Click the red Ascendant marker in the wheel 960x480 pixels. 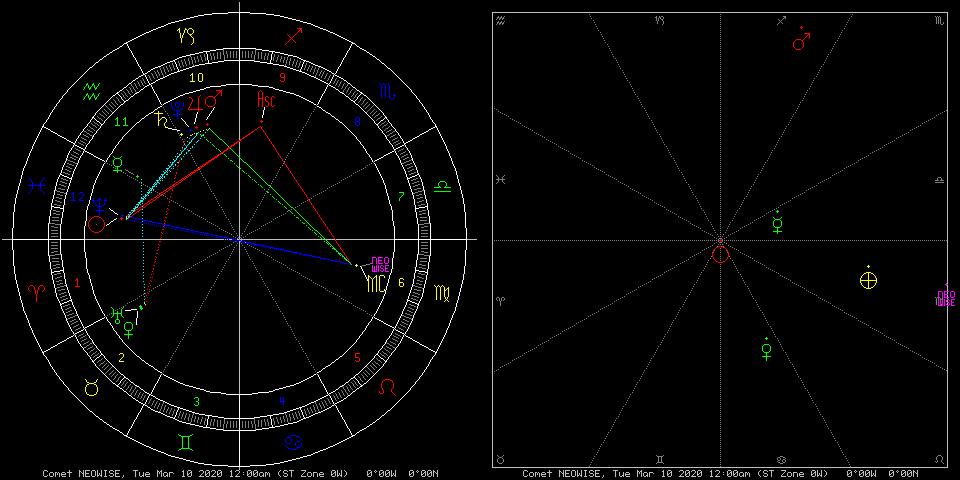(265, 100)
